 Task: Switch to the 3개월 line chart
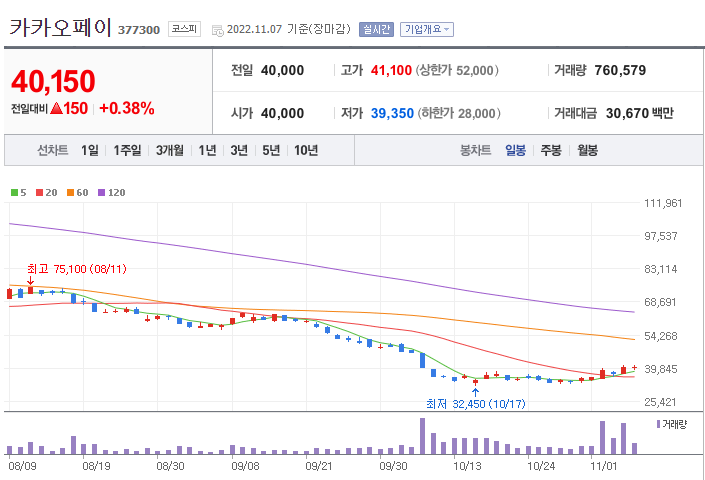170,150
